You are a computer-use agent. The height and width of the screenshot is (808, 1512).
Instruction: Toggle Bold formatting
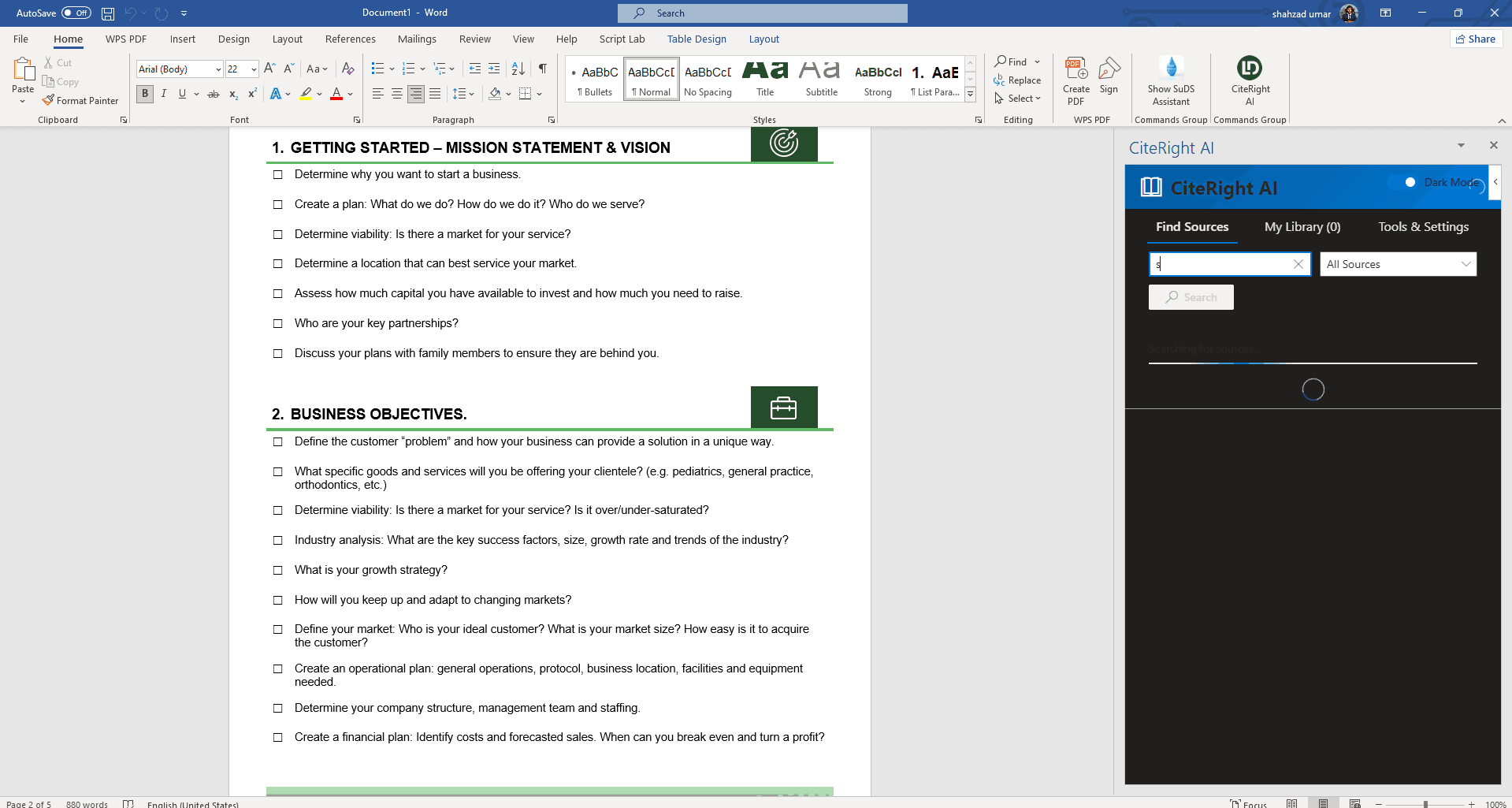pyautogui.click(x=145, y=94)
